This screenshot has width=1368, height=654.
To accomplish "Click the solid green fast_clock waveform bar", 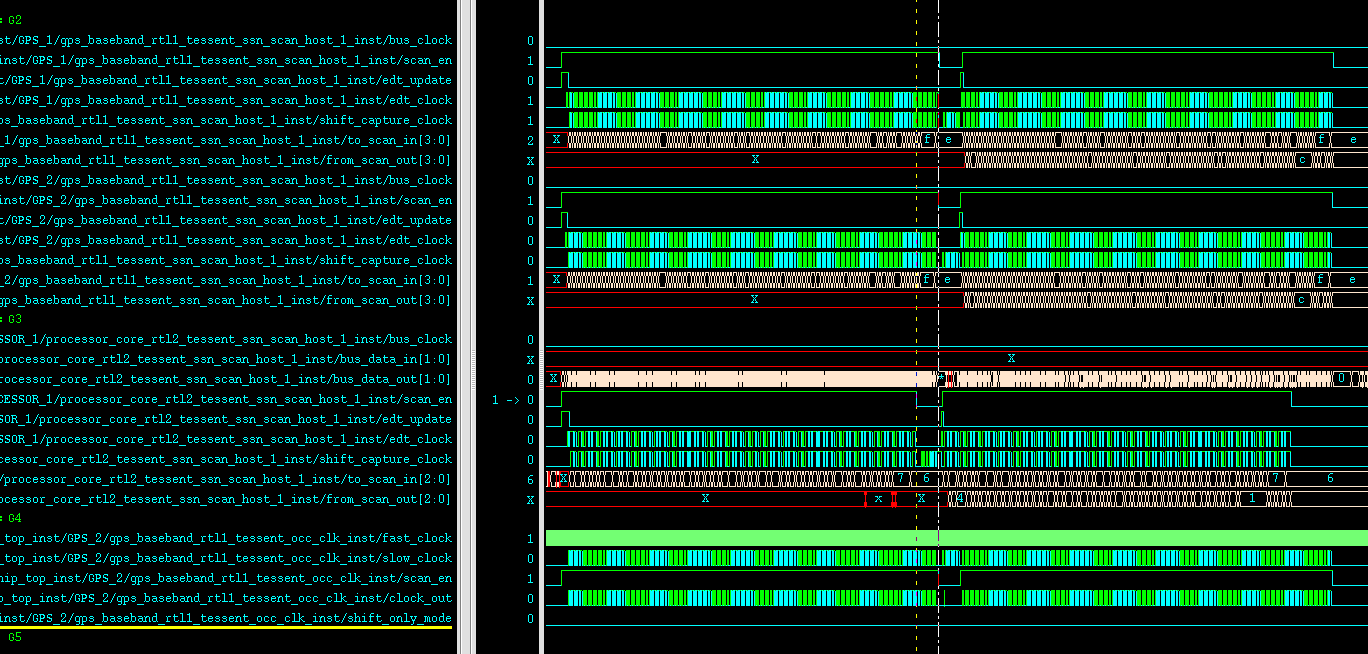I will coord(1100,538).
